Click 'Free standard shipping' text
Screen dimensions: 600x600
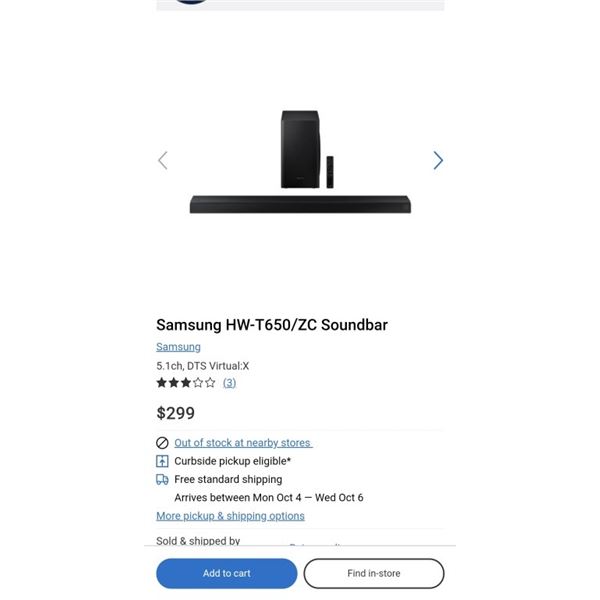pos(228,479)
